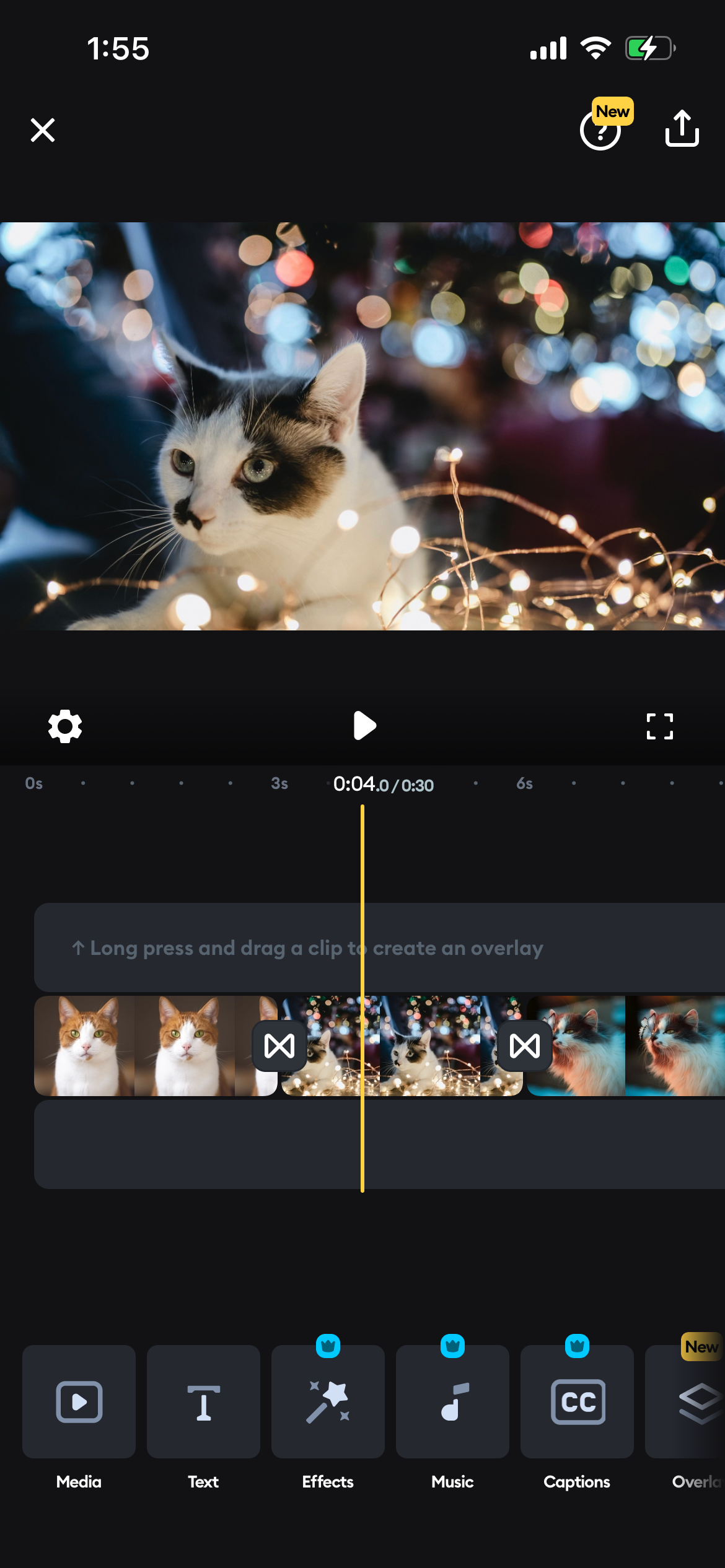The height and width of the screenshot is (1568, 725).
Task: Open the Text tool
Action: [x=203, y=1401]
